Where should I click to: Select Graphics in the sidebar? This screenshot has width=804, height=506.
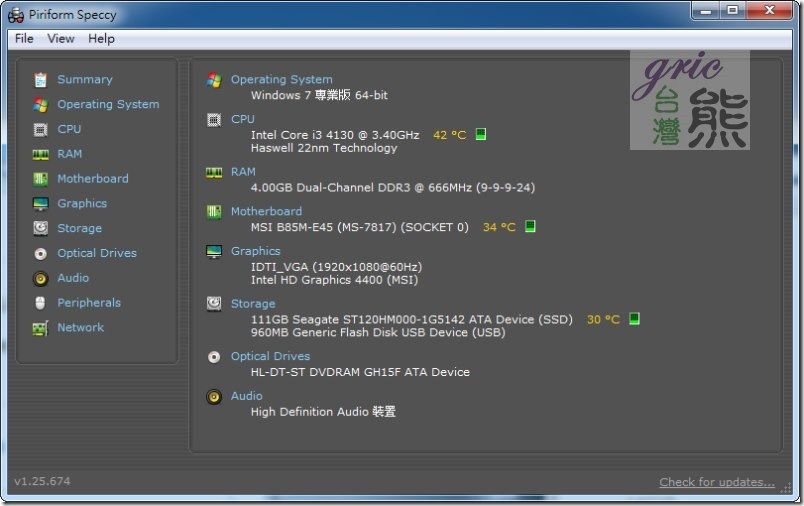click(x=82, y=204)
